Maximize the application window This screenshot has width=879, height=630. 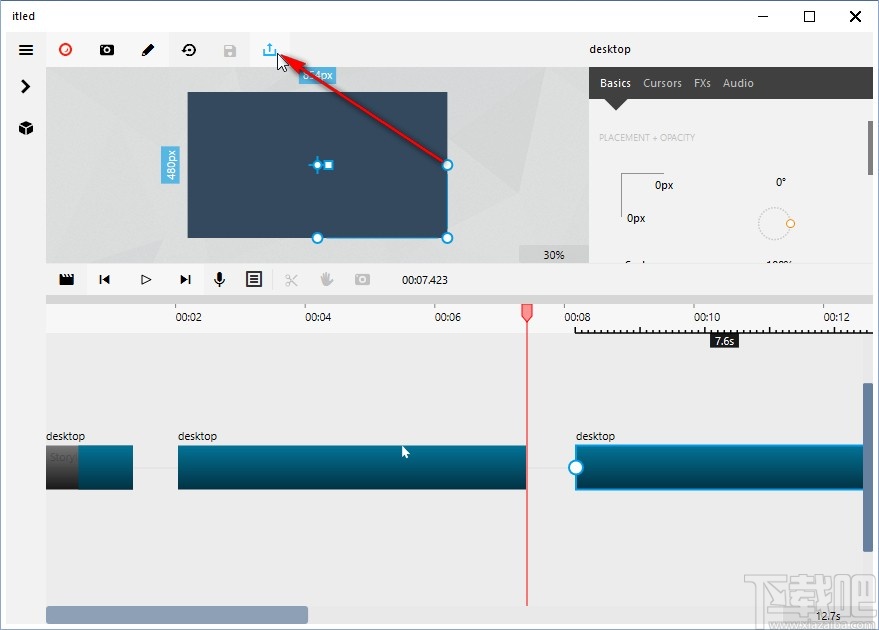809,16
